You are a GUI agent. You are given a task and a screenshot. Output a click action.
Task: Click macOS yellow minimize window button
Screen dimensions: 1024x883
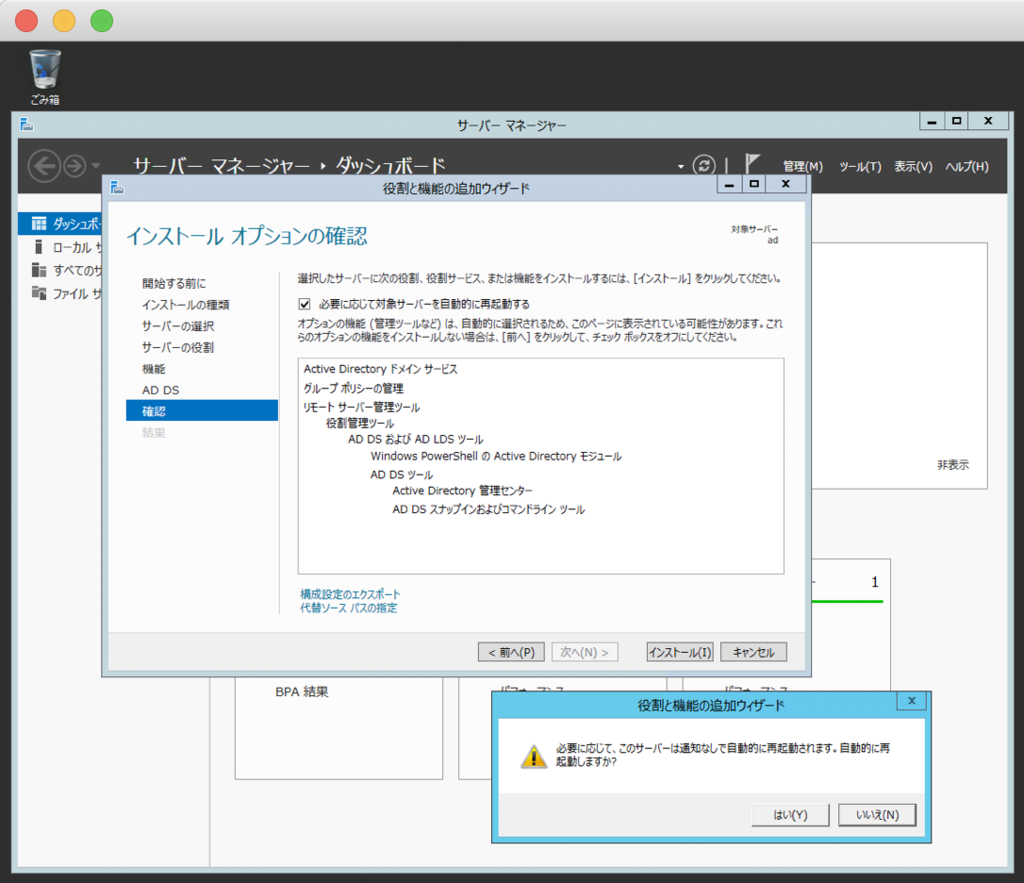[64, 21]
